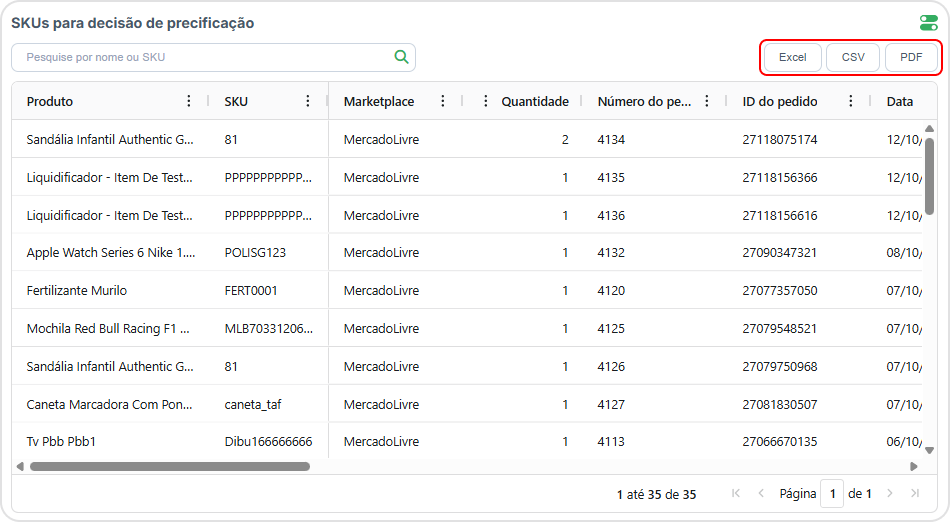Sort by the SKU column header
This screenshot has width=950, height=522.
point(236,101)
